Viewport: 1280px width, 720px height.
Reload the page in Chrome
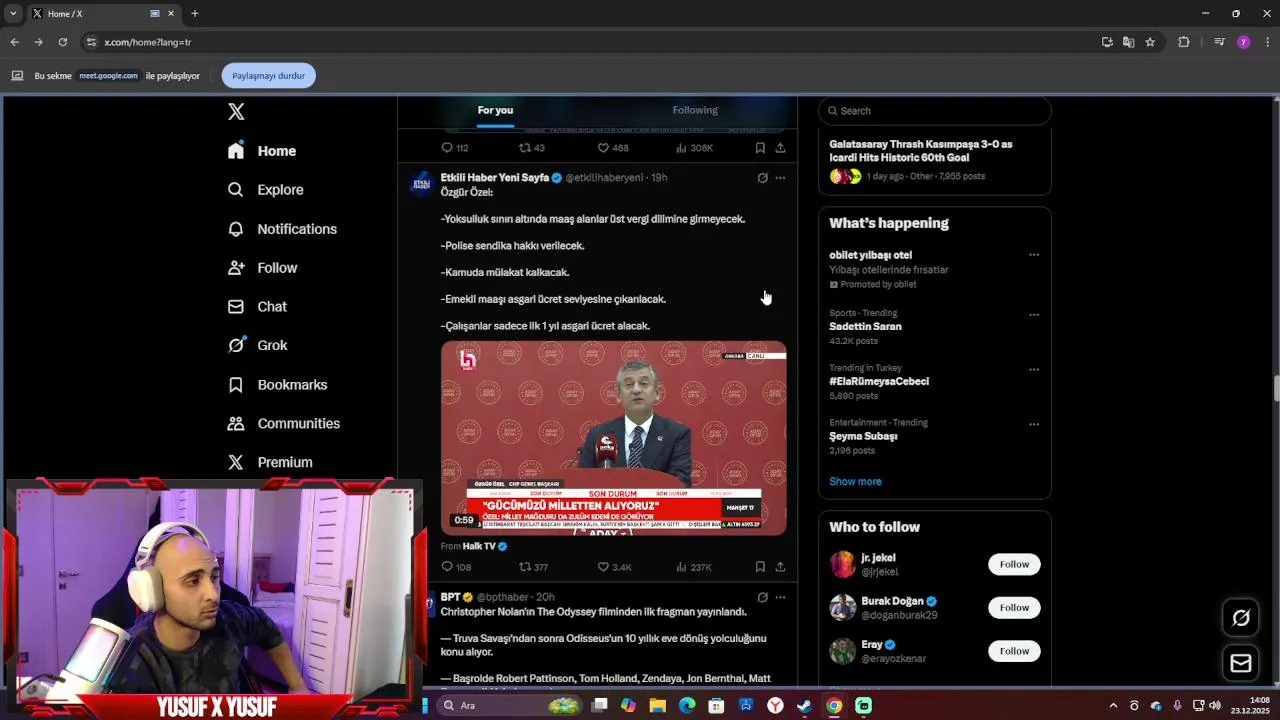[x=62, y=42]
